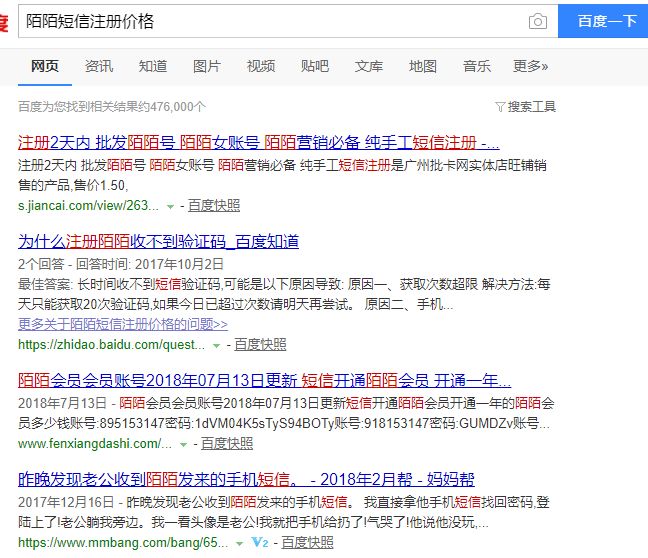The image size is (648, 558).
Task: Open result 陌陌会员会员账号2018年07月13日更新
Action: coord(264,380)
